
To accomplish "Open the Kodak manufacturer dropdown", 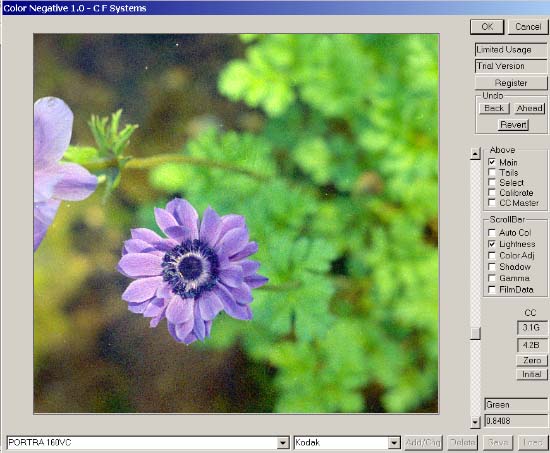I will 394,443.
